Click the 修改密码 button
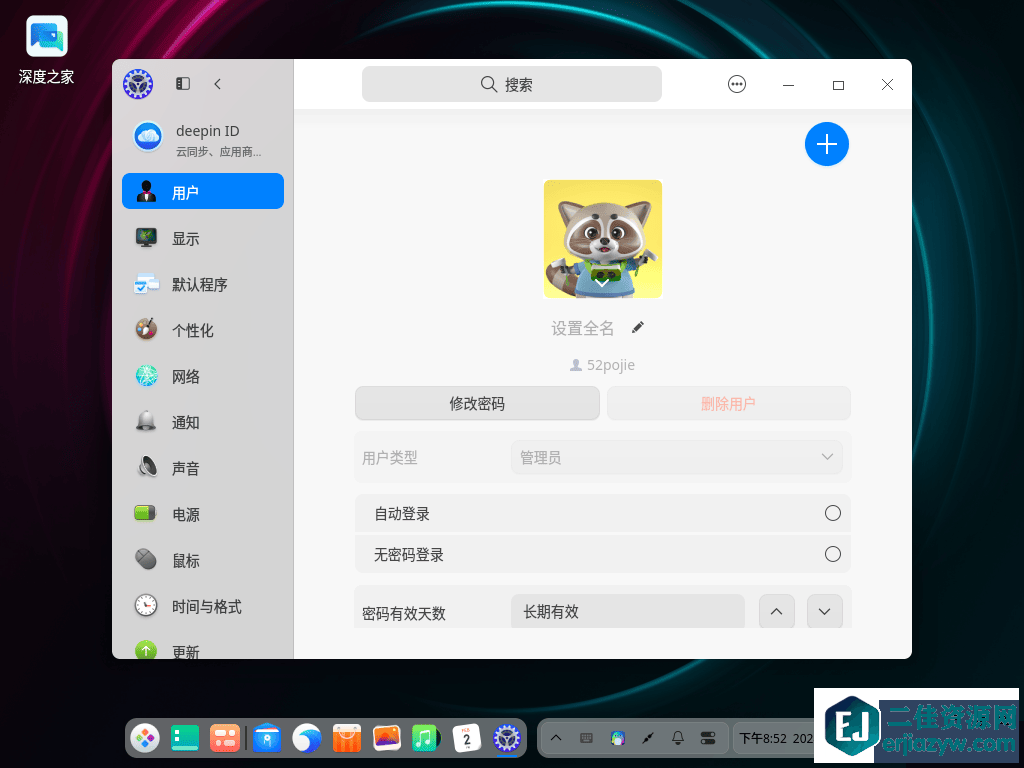This screenshot has height=768, width=1024. click(477, 404)
